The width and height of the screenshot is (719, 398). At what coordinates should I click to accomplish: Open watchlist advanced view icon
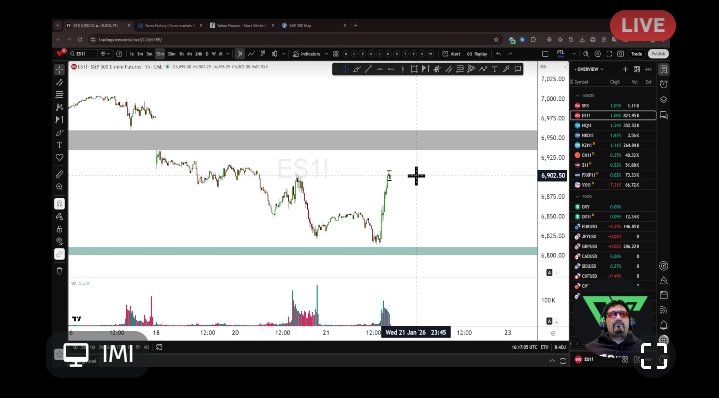pos(636,69)
